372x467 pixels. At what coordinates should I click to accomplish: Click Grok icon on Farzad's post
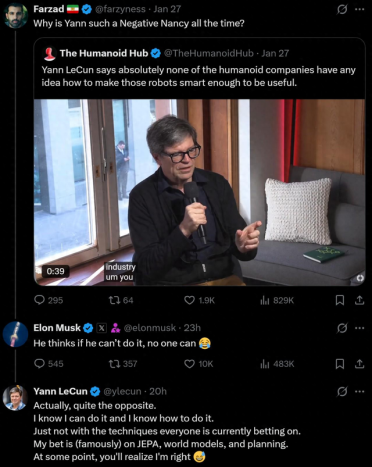click(342, 10)
